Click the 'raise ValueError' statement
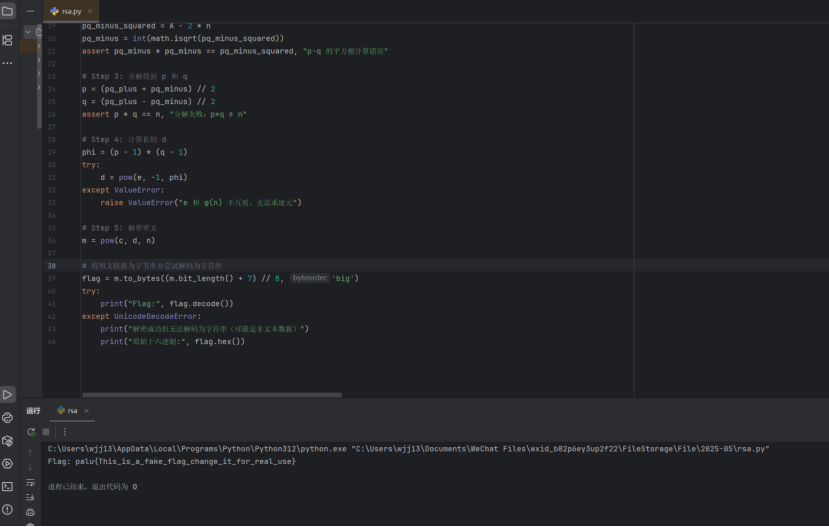Screen dimensions: 829x527 (201, 202)
